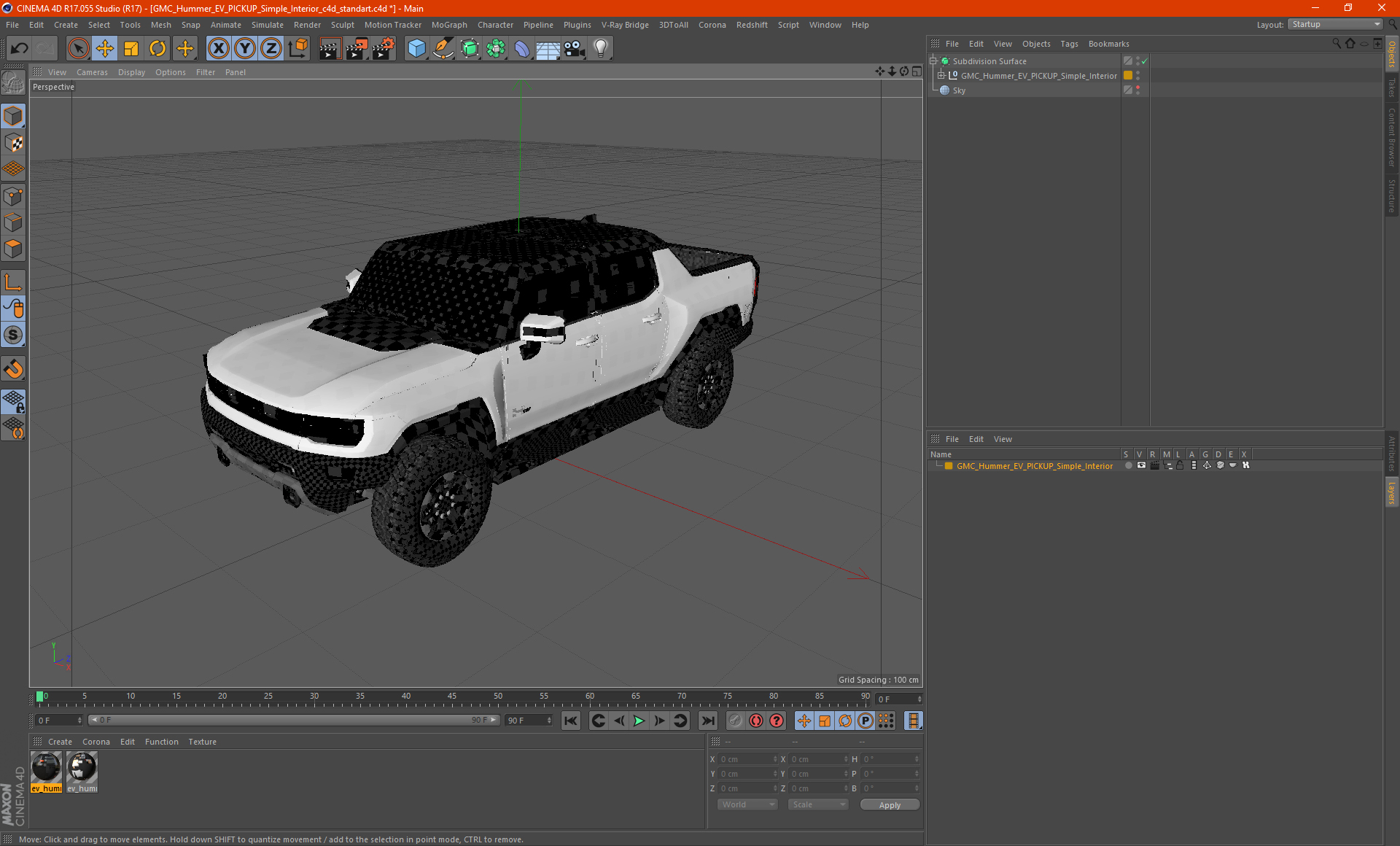Expand the GMC_Hummer_EV_PICKUP_Simple_Interior object

click(x=941, y=76)
